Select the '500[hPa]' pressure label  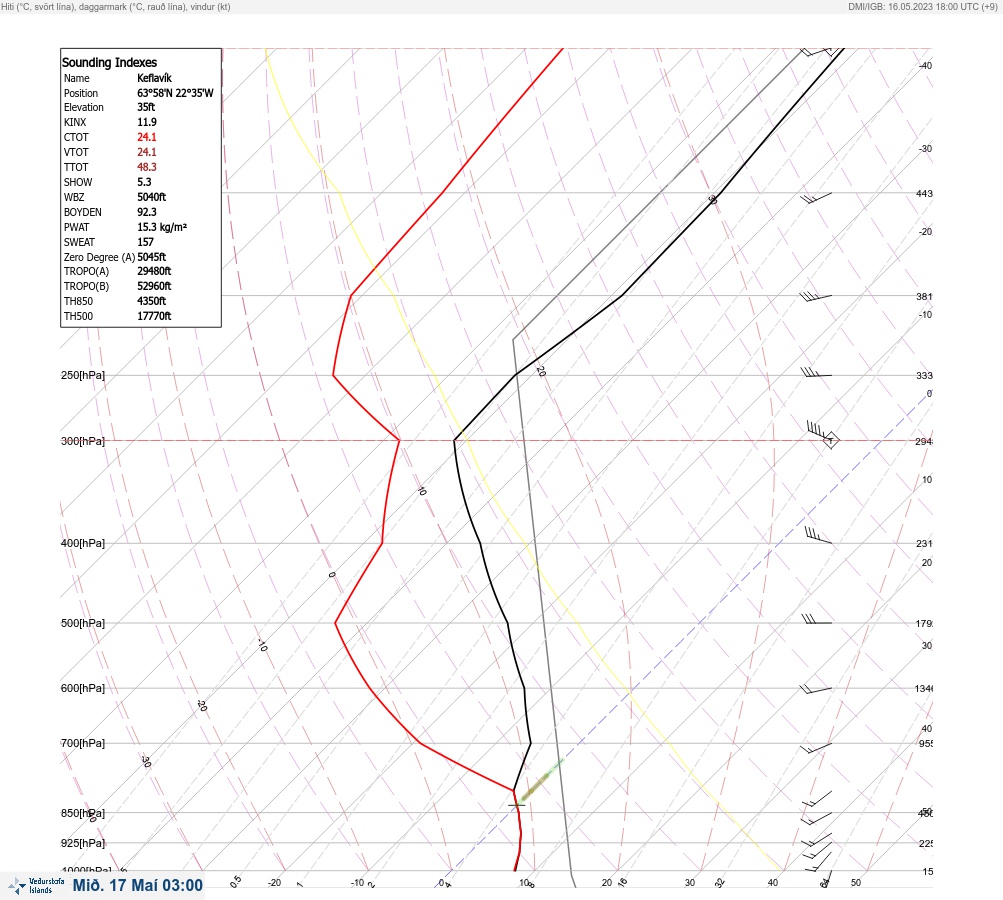tap(83, 623)
